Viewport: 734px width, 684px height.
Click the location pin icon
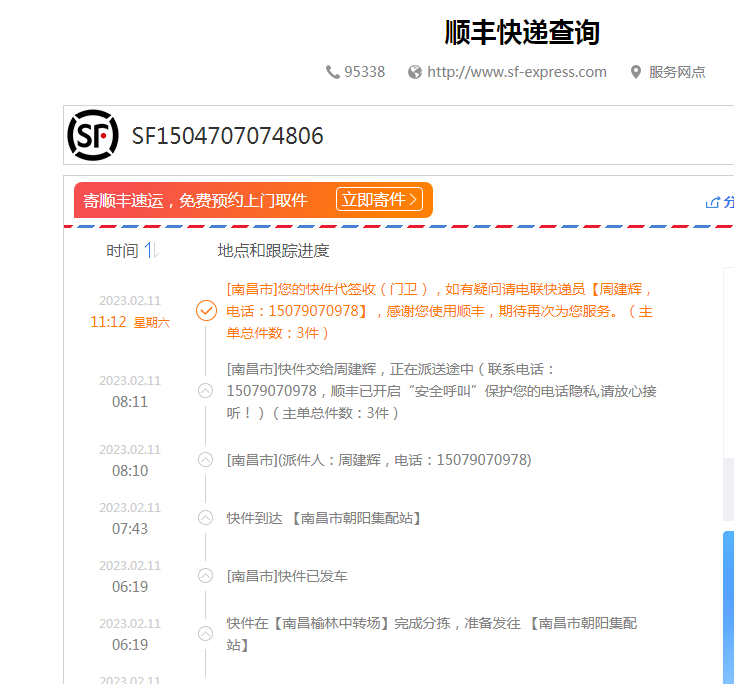pos(635,72)
